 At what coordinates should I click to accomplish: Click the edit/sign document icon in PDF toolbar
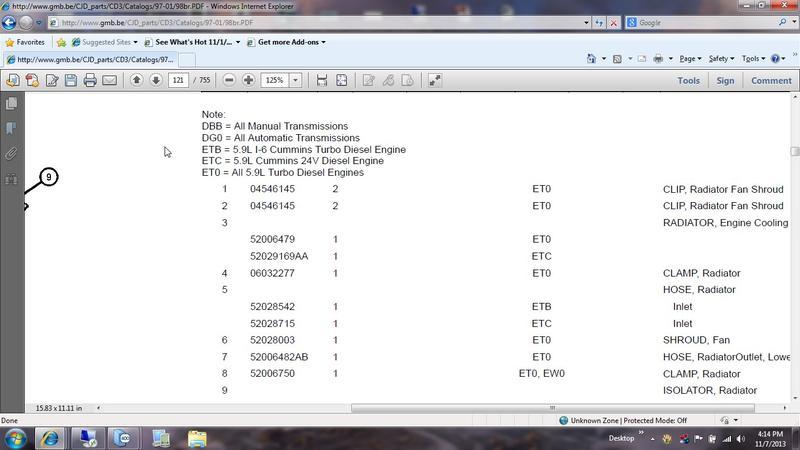(x=52, y=80)
